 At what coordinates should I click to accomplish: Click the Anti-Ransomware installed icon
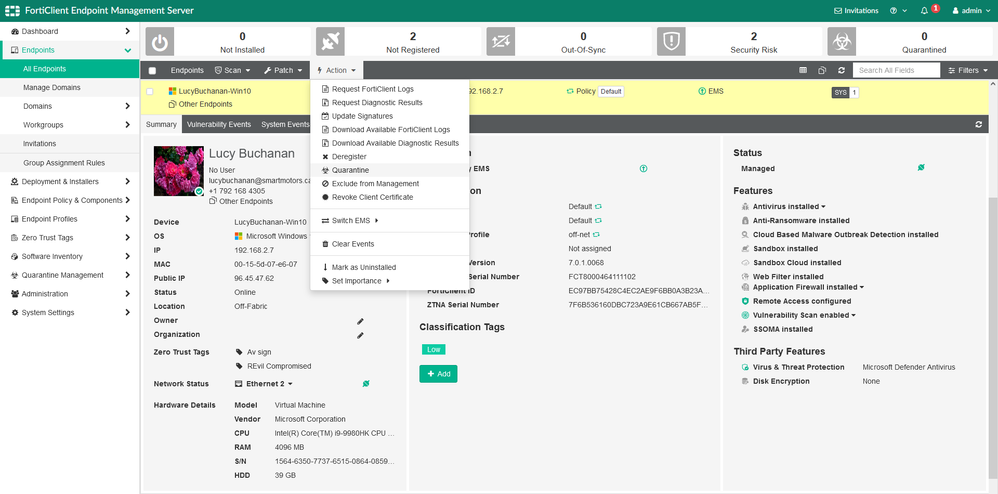pos(745,220)
